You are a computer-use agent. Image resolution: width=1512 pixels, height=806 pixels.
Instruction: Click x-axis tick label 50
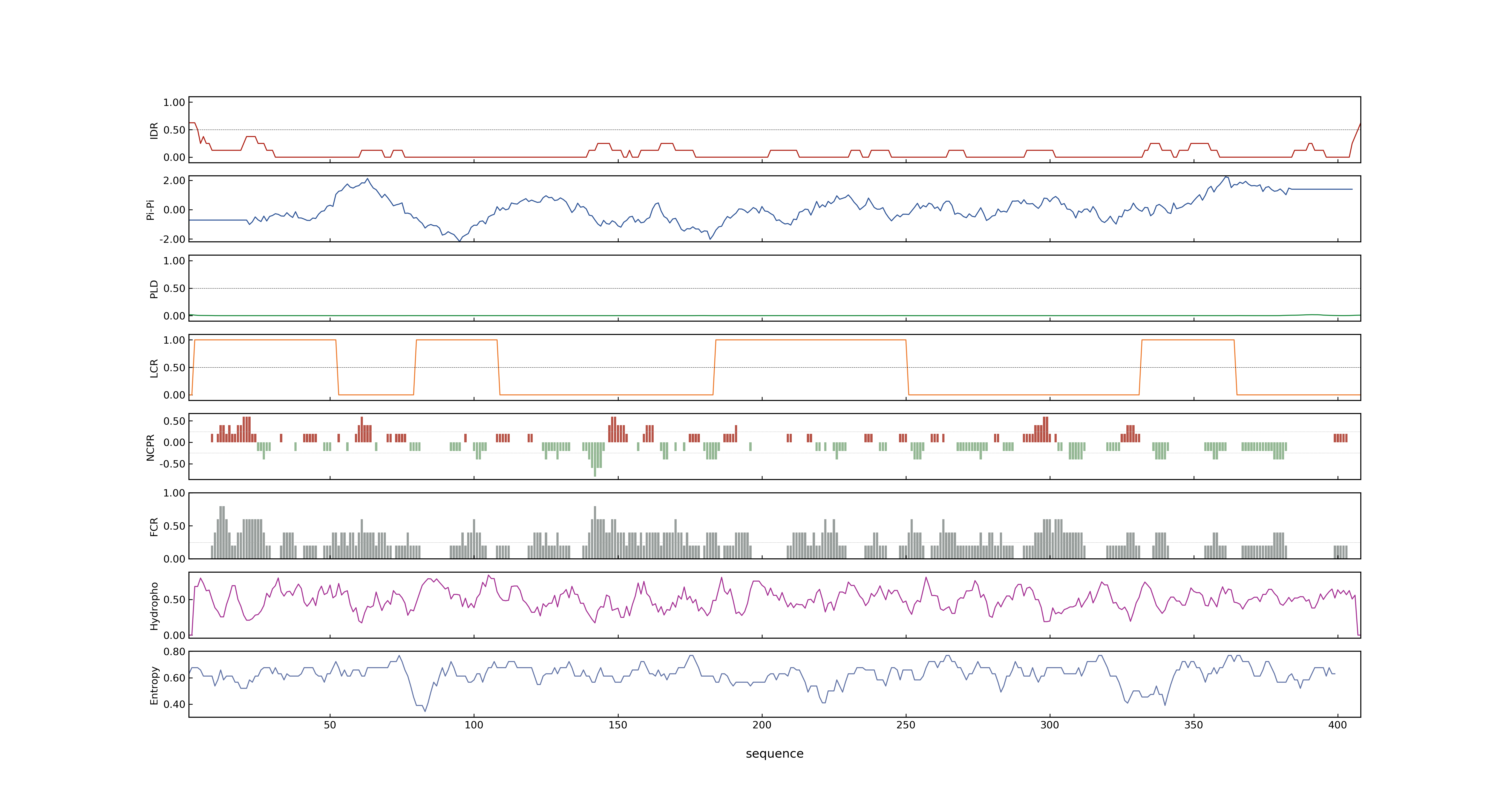click(330, 725)
